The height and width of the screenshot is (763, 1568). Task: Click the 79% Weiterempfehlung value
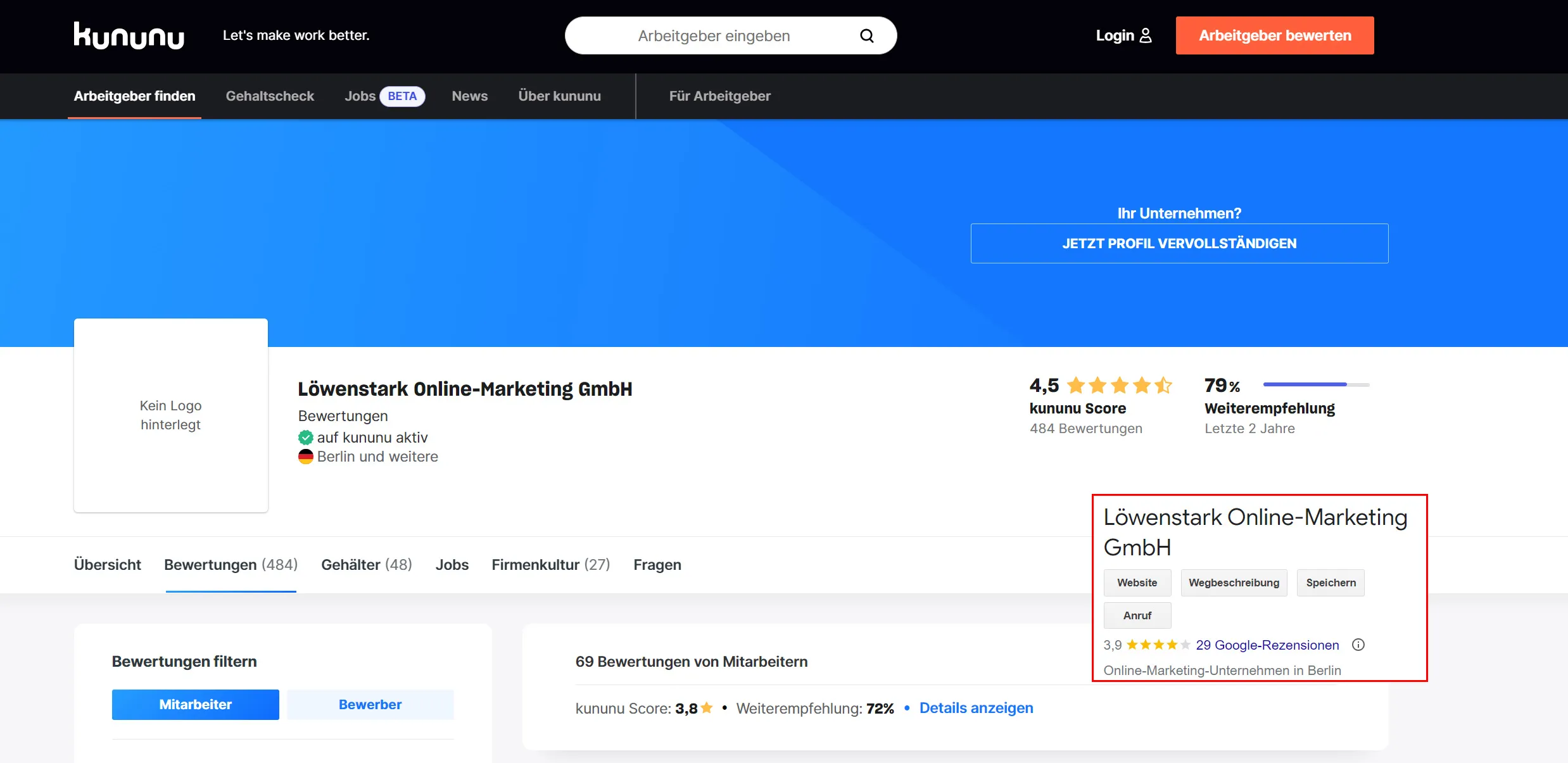click(x=1222, y=385)
